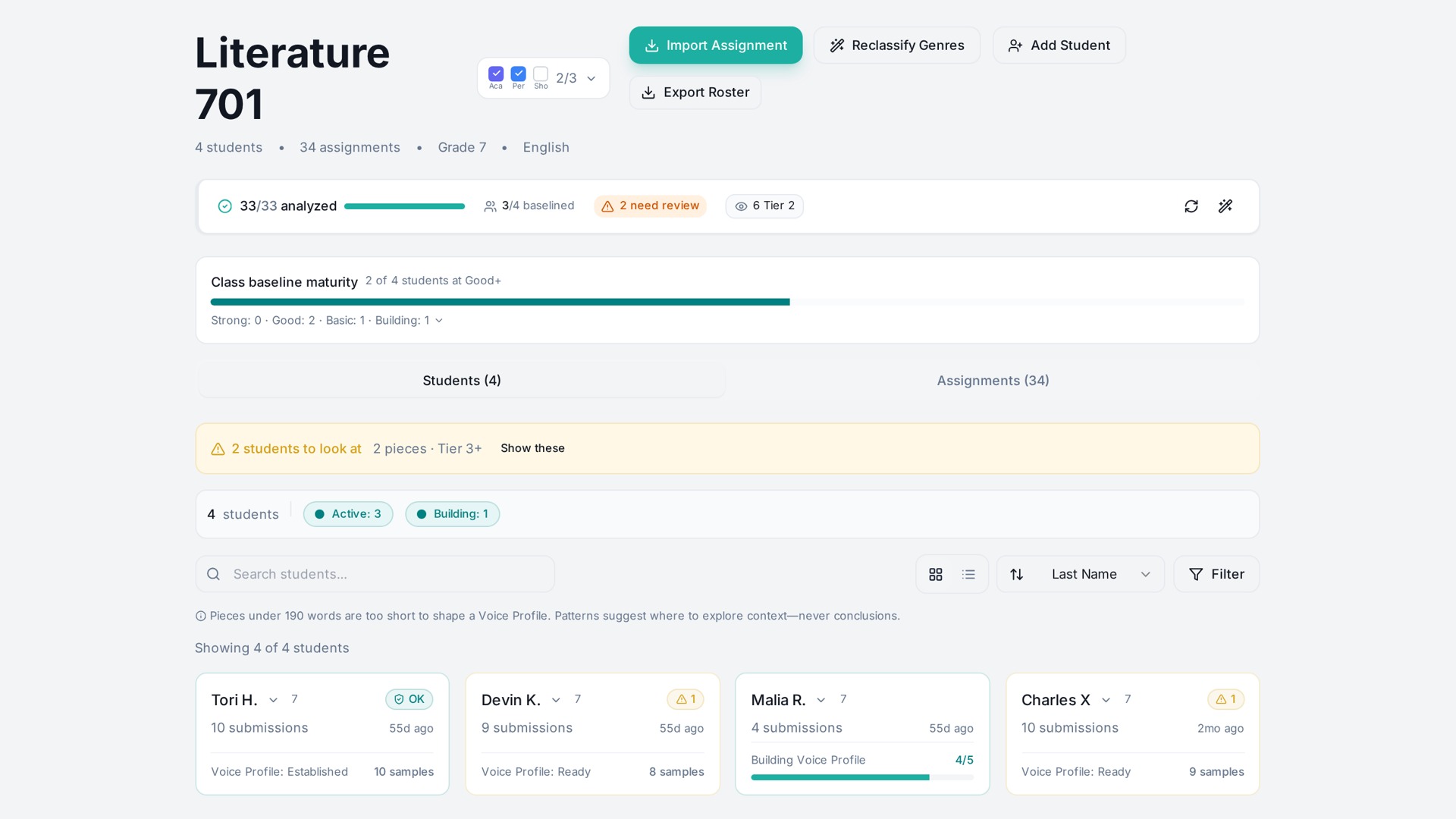Expand the Tori H. name chevron
Image resolution: width=1456 pixels, height=819 pixels.
tap(273, 700)
